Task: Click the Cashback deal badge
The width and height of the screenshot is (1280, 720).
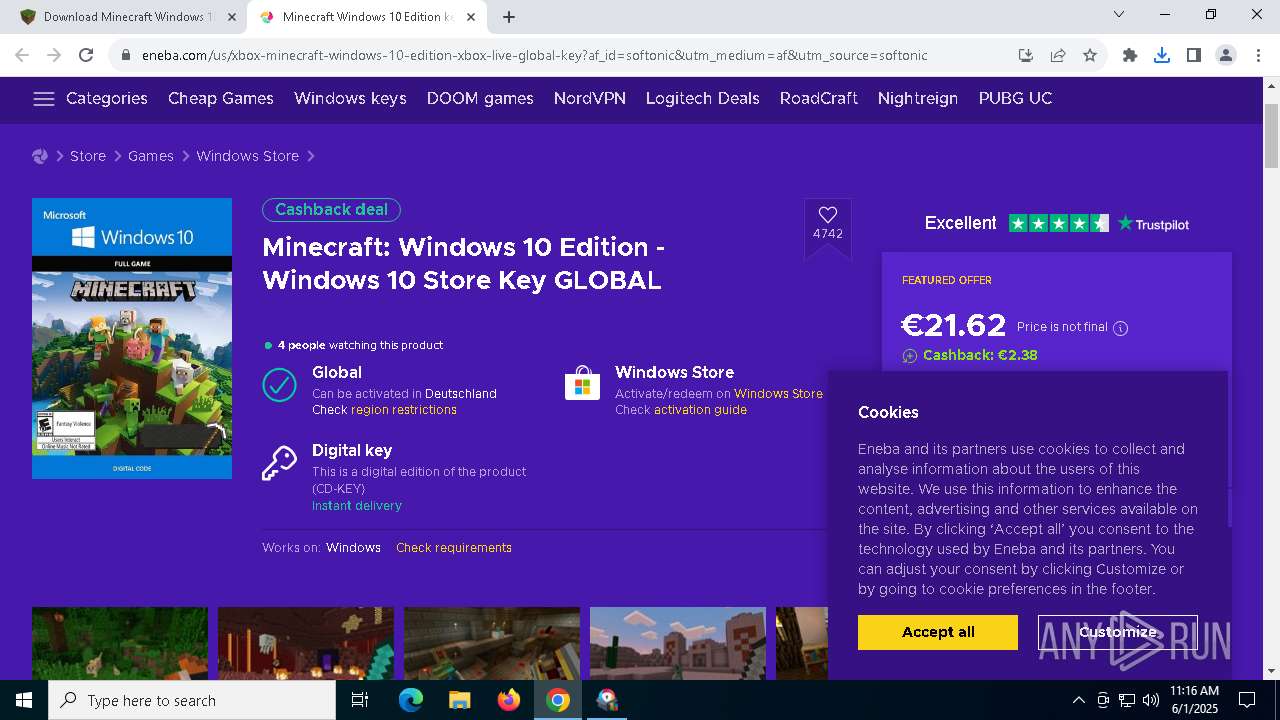Action: pyautogui.click(x=331, y=210)
